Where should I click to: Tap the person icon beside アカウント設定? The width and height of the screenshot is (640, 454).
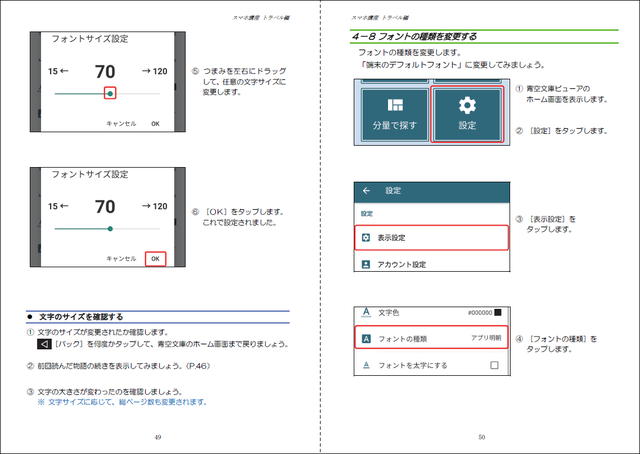366,265
